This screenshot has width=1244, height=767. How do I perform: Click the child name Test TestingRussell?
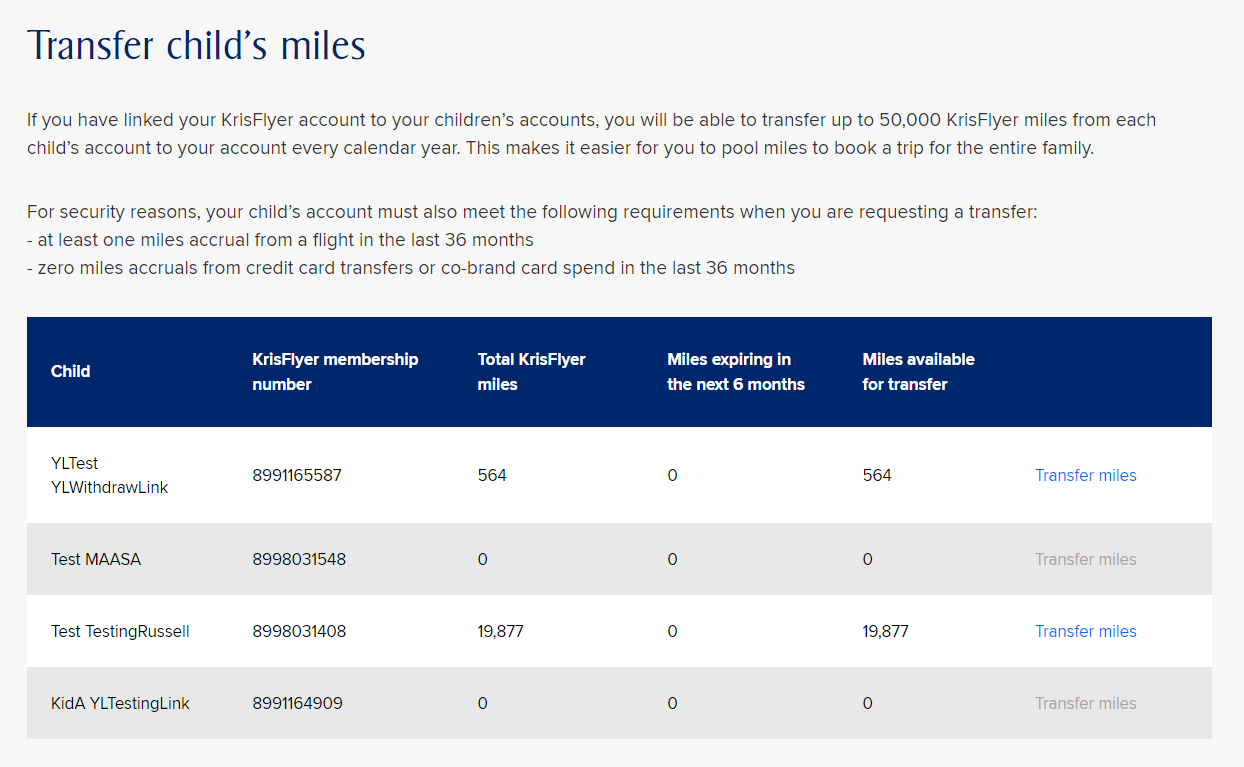click(x=120, y=631)
